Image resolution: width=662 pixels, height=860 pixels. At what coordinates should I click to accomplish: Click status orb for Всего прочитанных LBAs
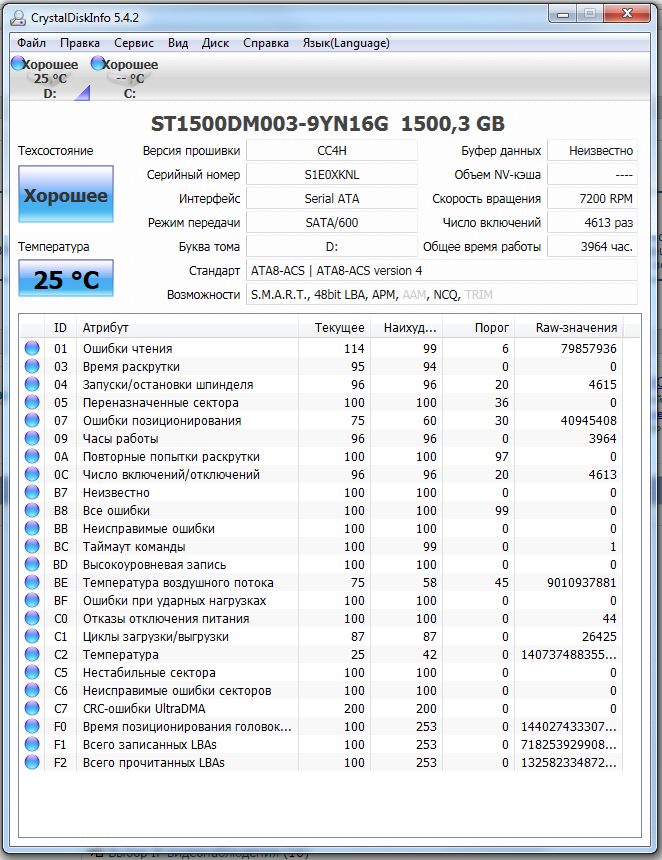(32, 762)
